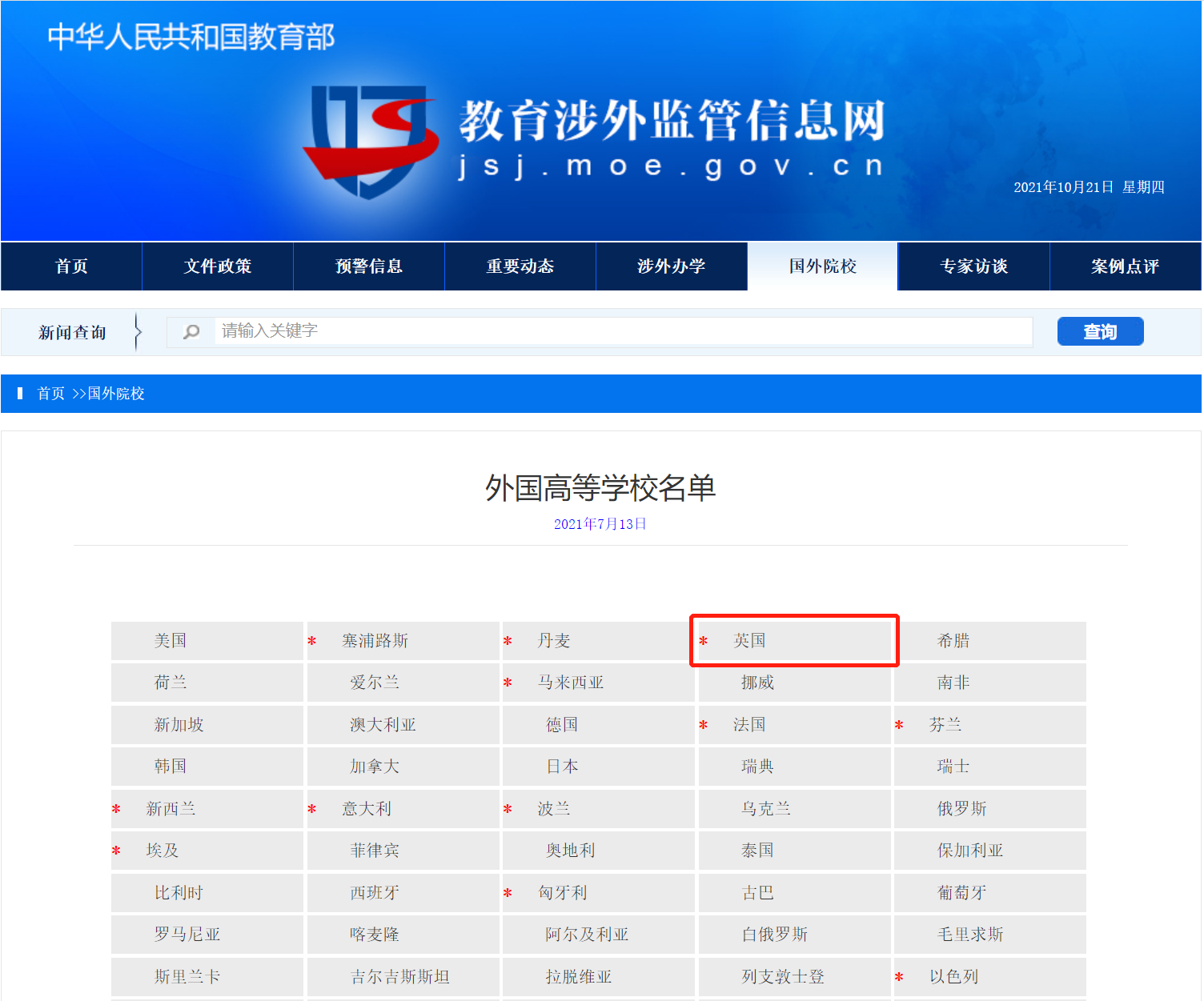Choose 泰国 from the country table

[x=758, y=851]
